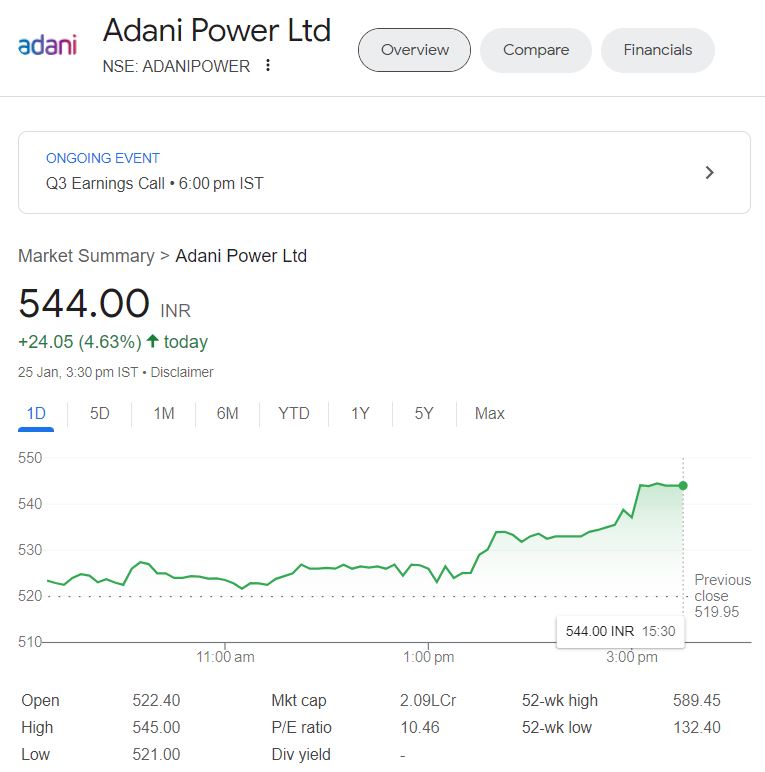Click the green up arrow next to today
765x772 pixels.
152,342
